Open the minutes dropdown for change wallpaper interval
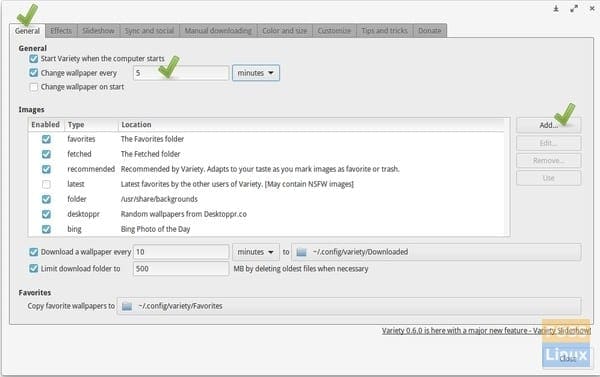600x377 pixels. (256, 73)
